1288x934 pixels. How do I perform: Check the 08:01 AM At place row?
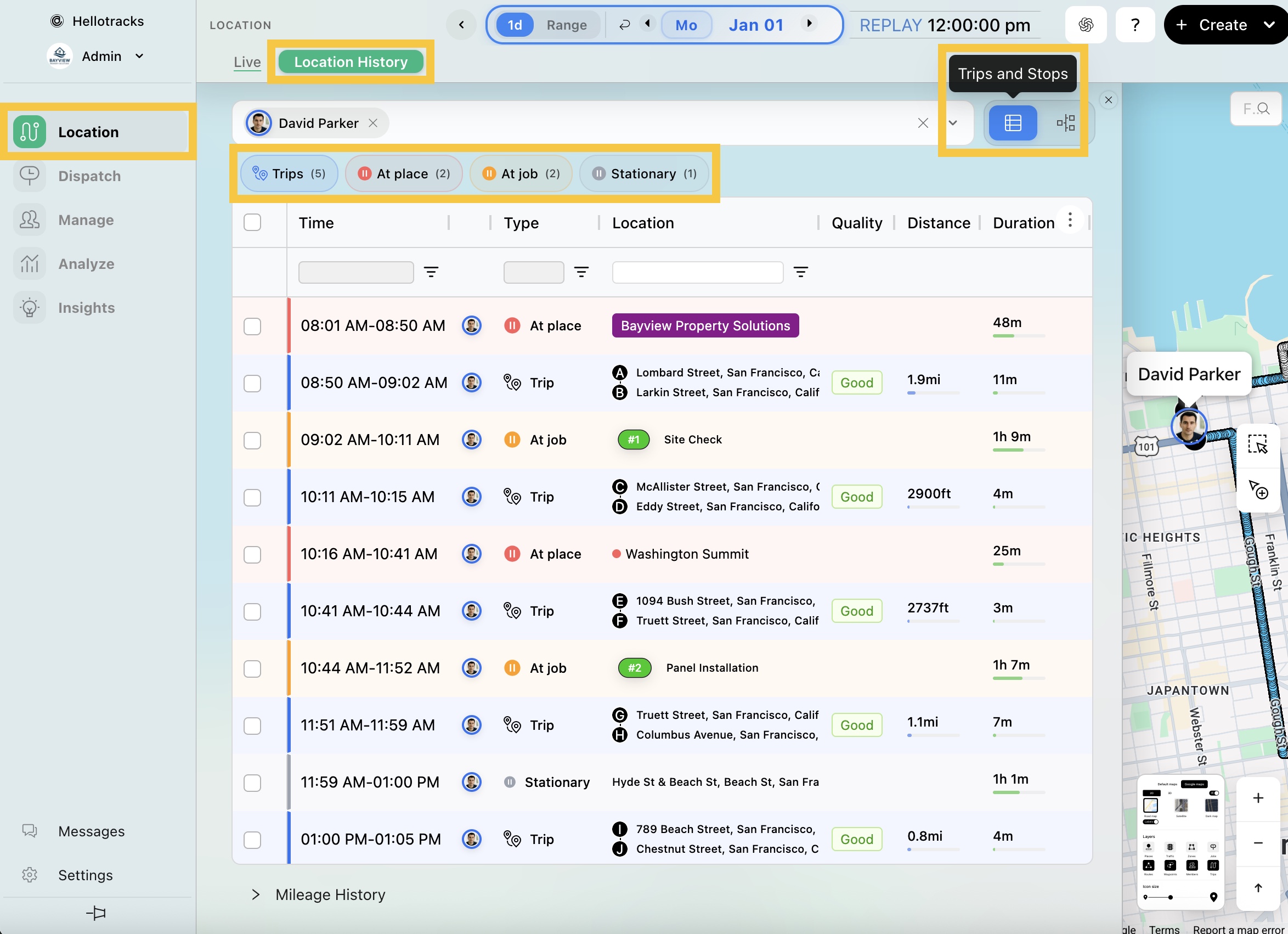252,326
